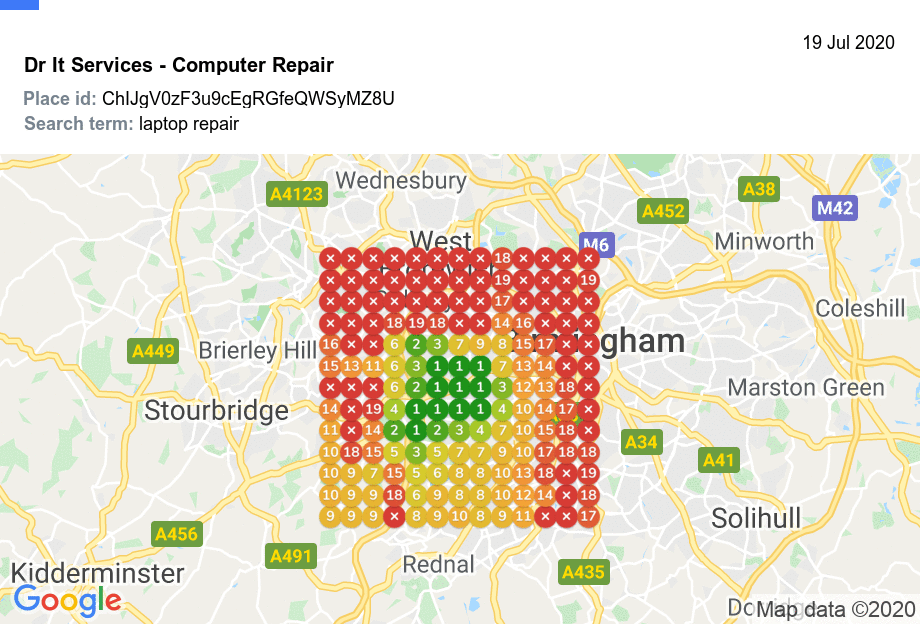Click the A41 road shield
The width and height of the screenshot is (920, 624).
[x=719, y=460]
